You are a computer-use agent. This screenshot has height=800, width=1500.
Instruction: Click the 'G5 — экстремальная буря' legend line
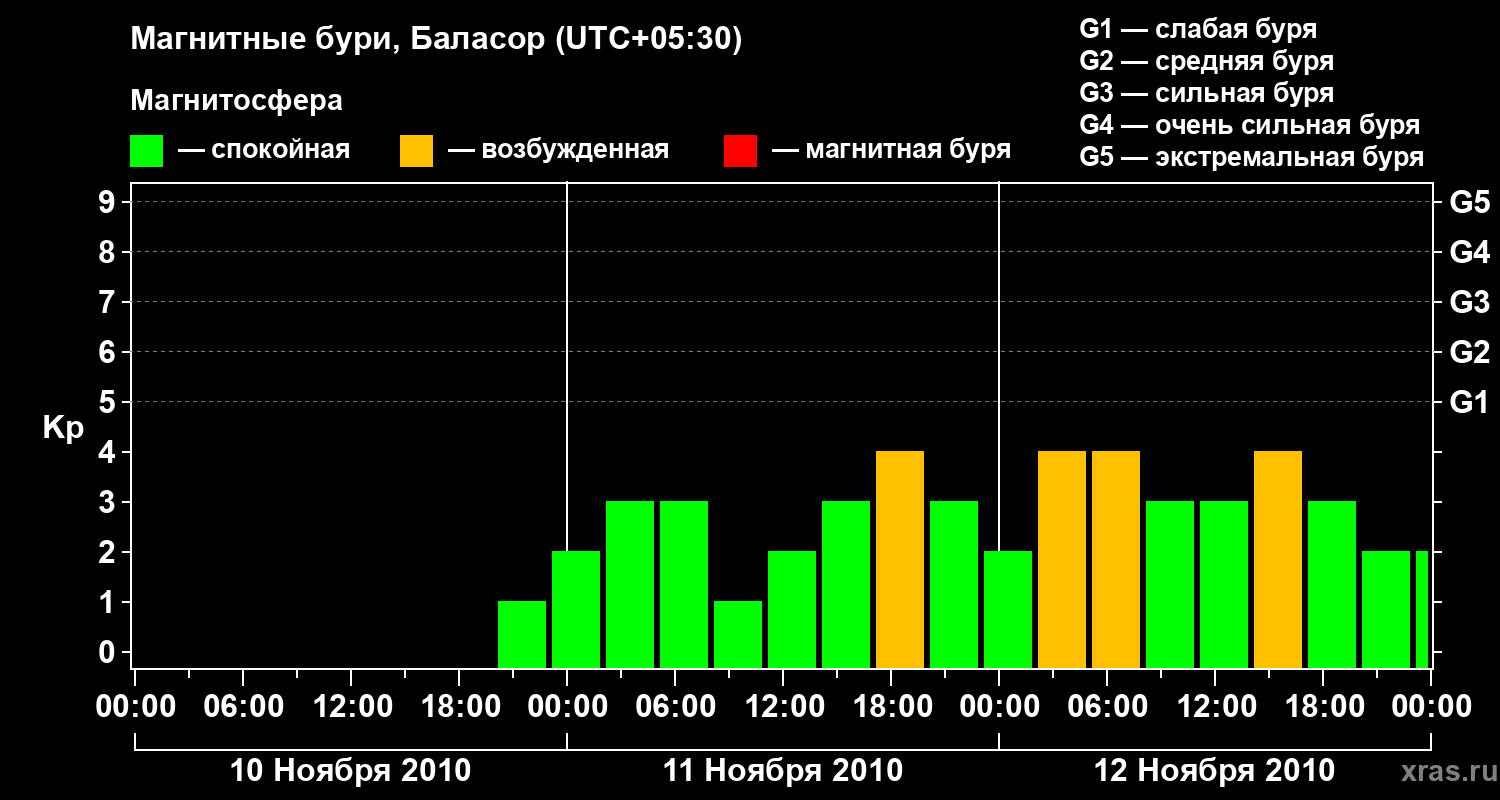pos(1252,157)
